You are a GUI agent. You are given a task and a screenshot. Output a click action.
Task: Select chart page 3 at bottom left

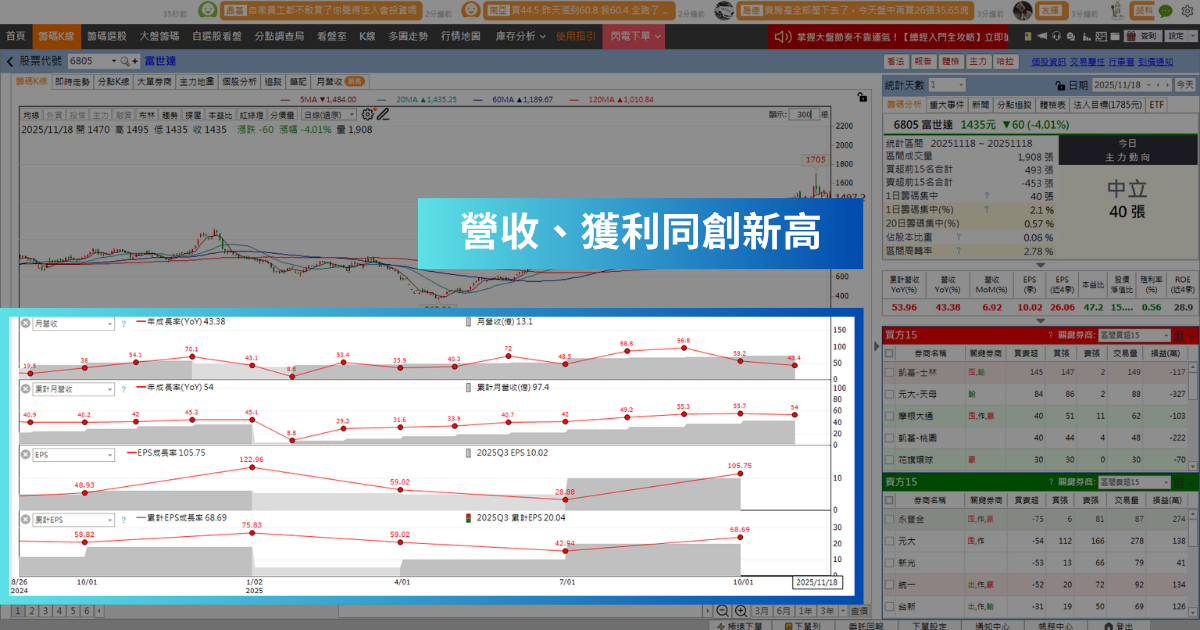pyautogui.click(x=45, y=610)
